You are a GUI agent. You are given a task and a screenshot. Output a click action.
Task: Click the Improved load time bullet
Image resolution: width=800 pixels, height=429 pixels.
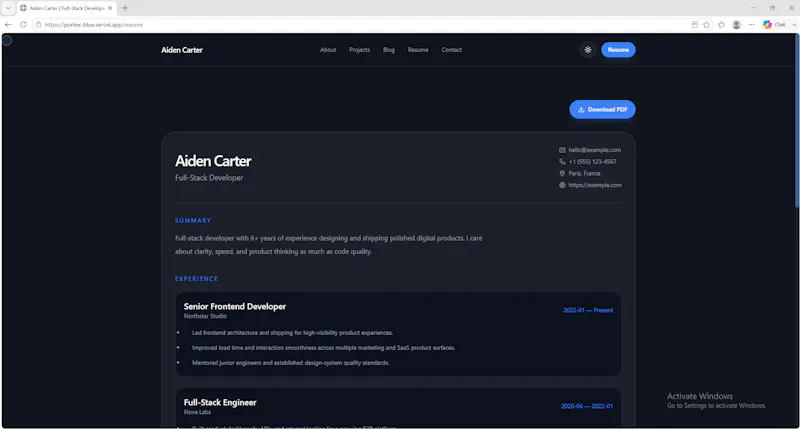click(x=323, y=348)
